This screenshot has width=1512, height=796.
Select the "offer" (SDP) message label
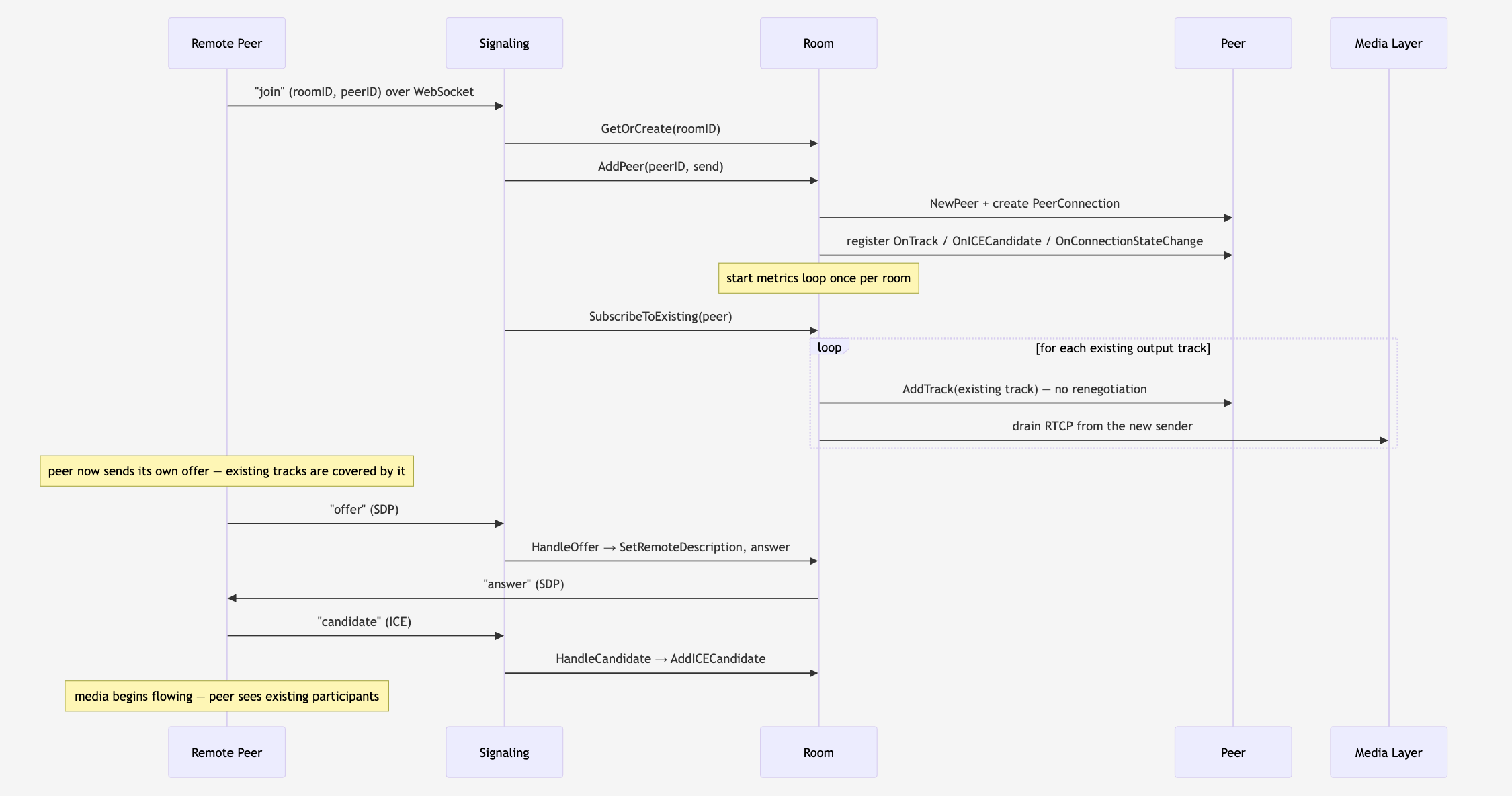tap(364, 510)
